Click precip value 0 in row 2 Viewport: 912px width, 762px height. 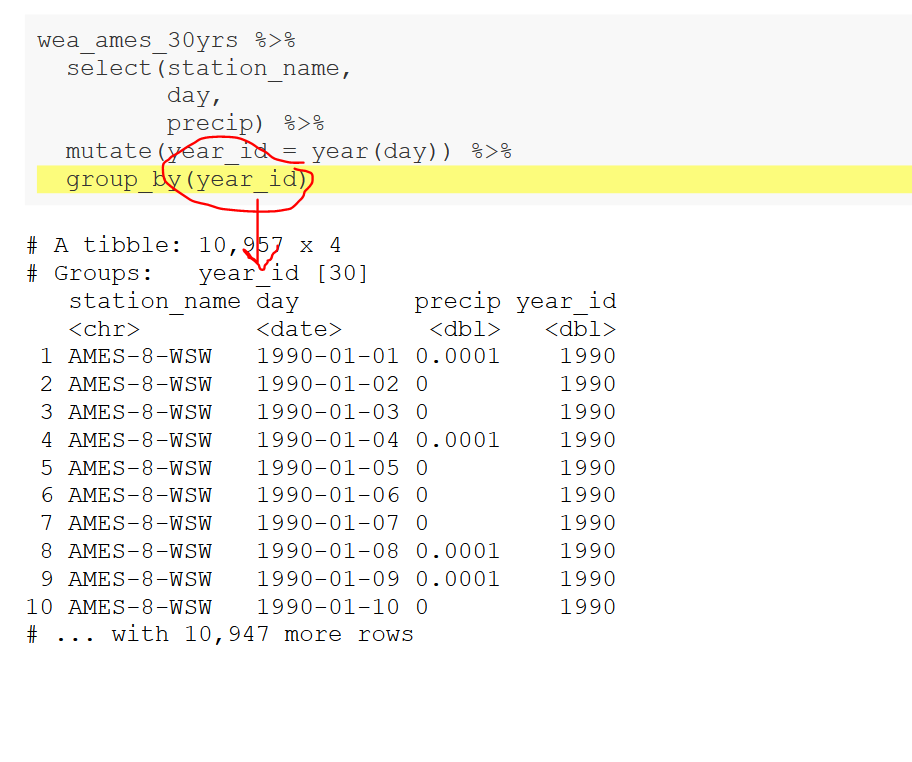(x=422, y=384)
